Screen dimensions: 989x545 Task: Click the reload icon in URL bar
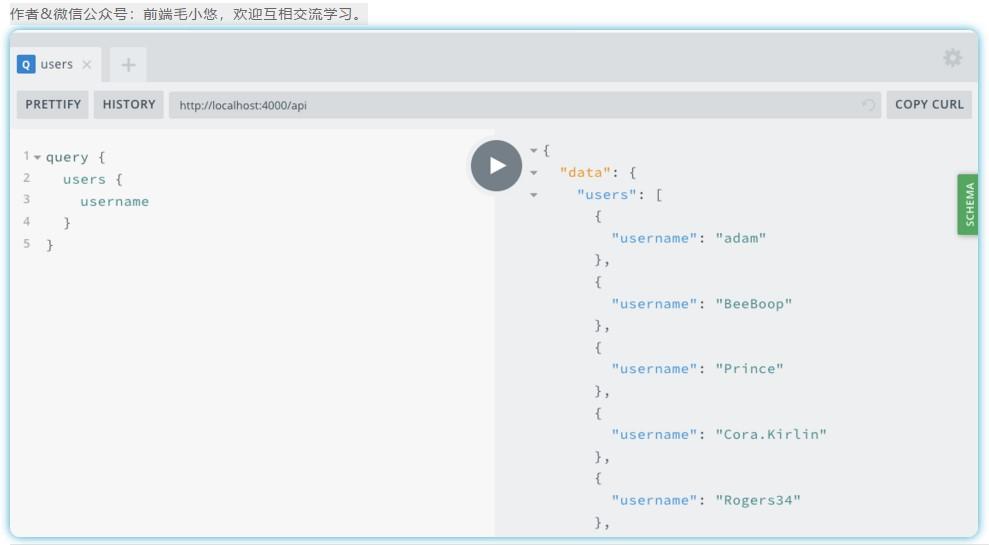pyautogui.click(x=869, y=105)
